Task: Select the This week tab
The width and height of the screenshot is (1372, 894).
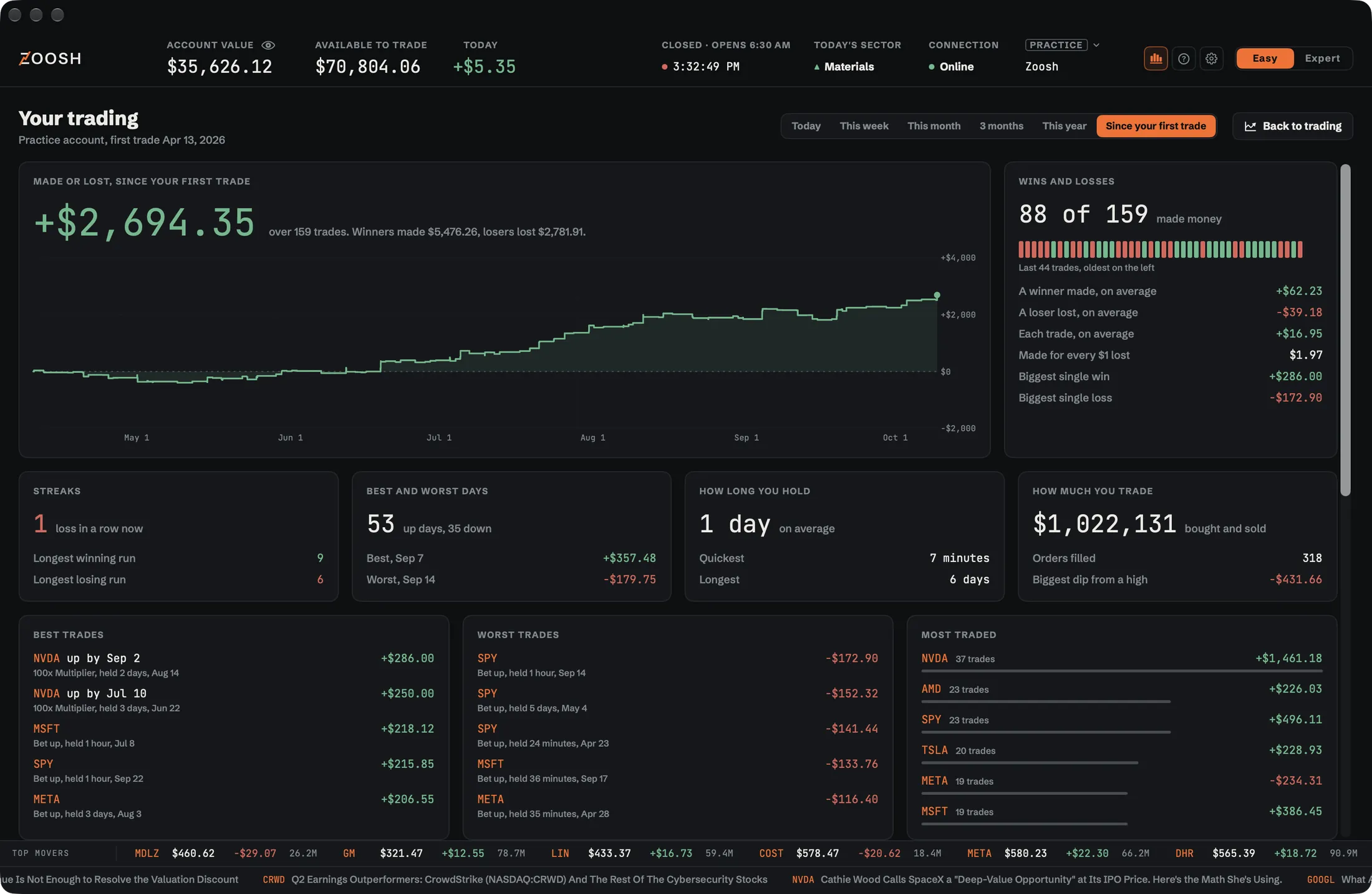Action: pyautogui.click(x=864, y=126)
